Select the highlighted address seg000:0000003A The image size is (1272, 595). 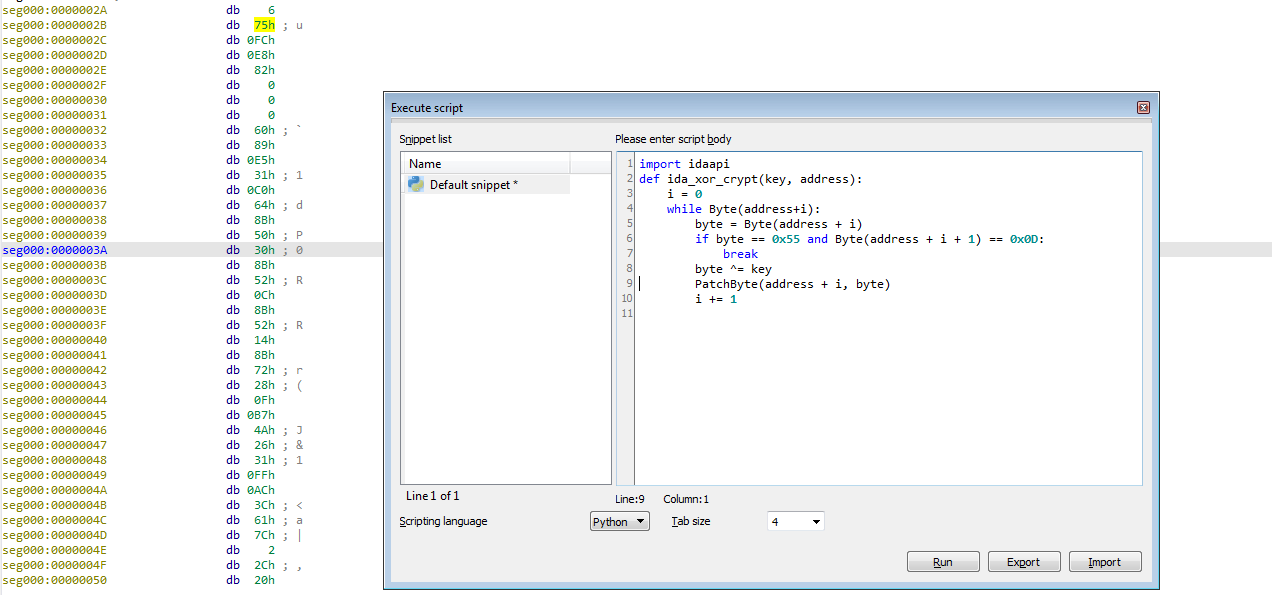click(x=54, y=250)
